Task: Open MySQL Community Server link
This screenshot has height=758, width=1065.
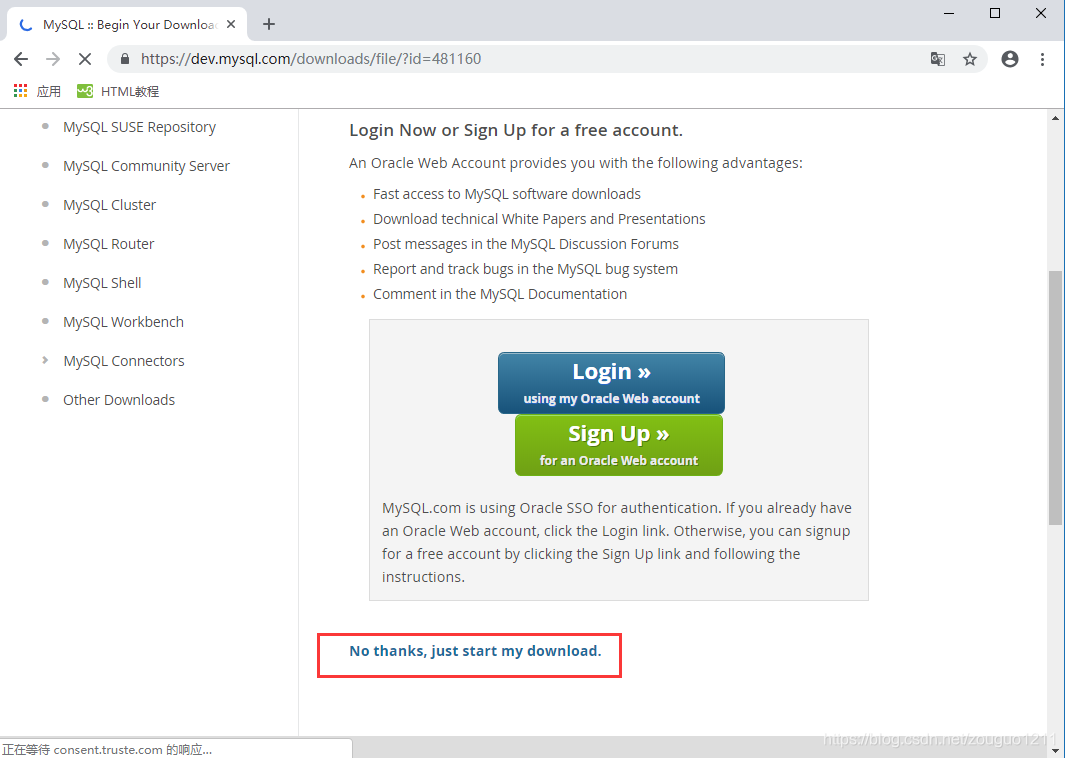Action: point(146,166)
